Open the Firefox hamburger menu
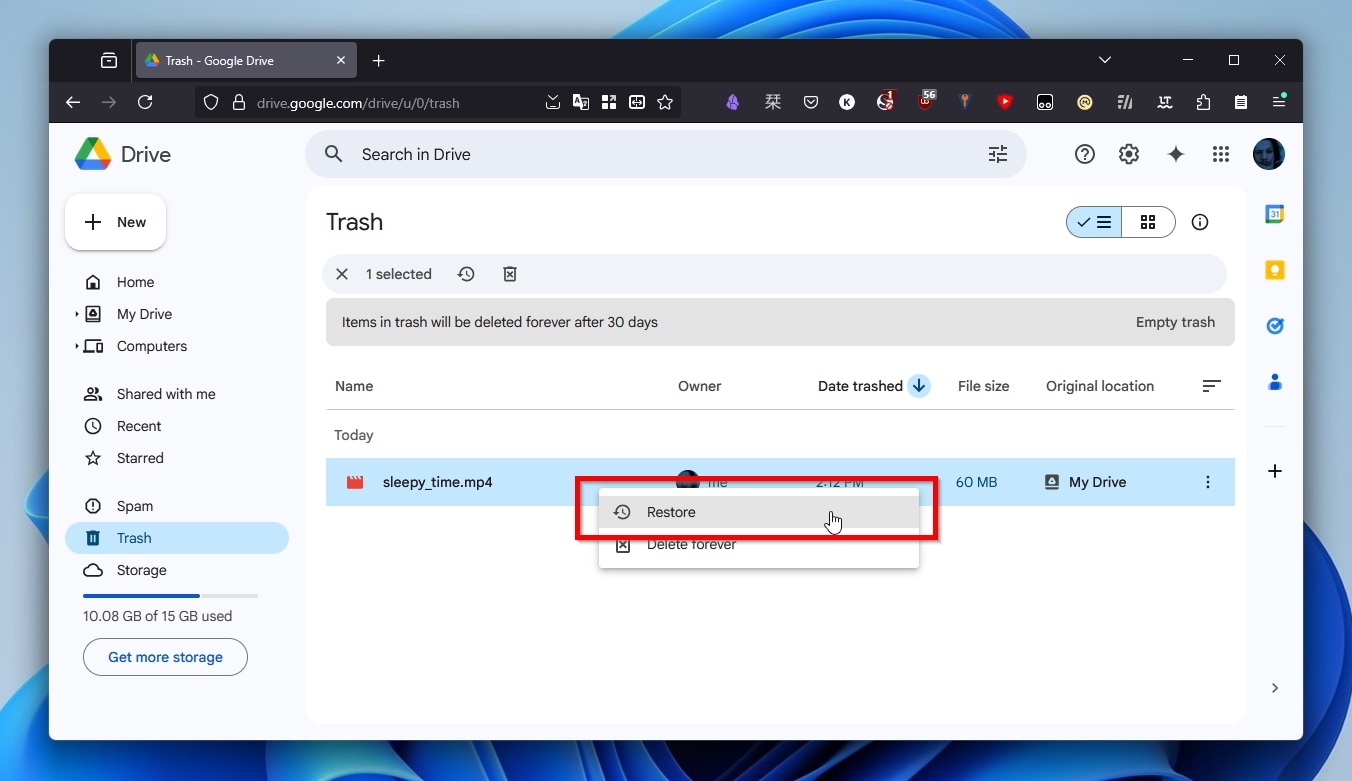1352x781 pixels. pos(1279,102)
